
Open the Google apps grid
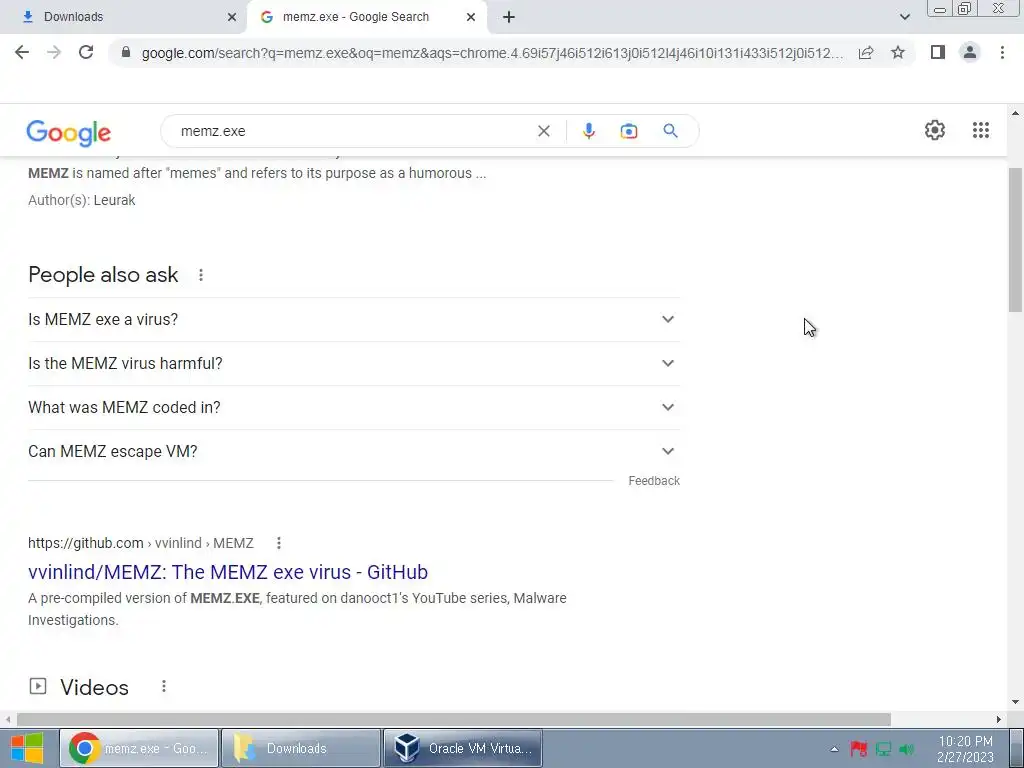pyautogui.click(x=980, y=130)
